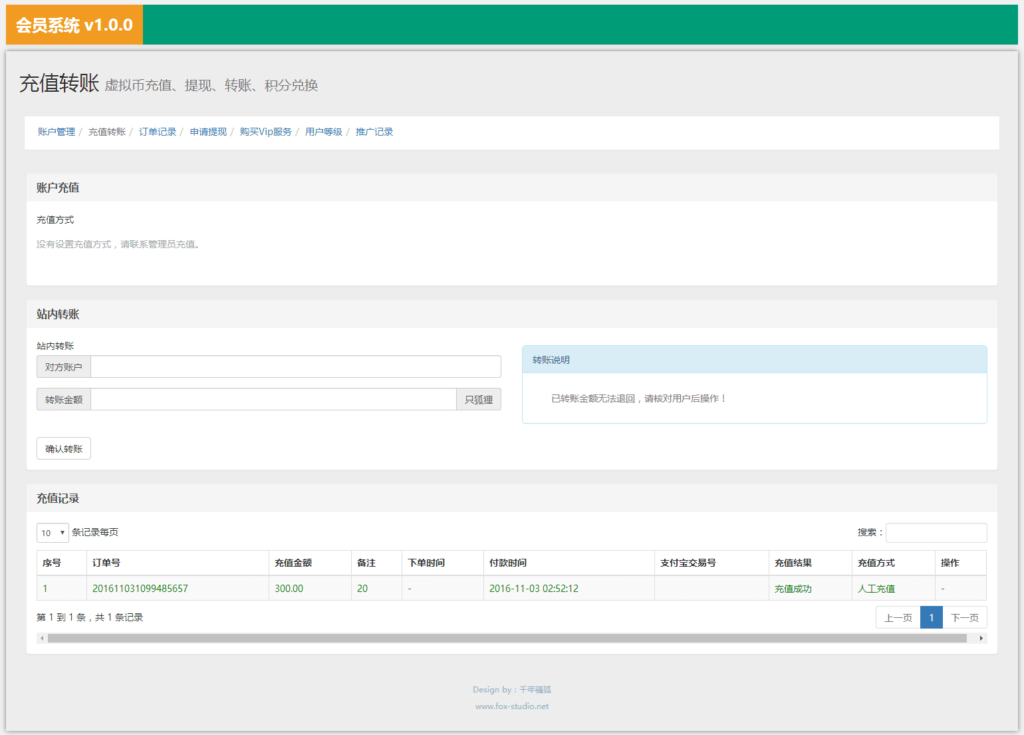The image size is (1024, 735).
Task: Sort by 支付宝交易号 column header
Action: [x=712, y=563]
